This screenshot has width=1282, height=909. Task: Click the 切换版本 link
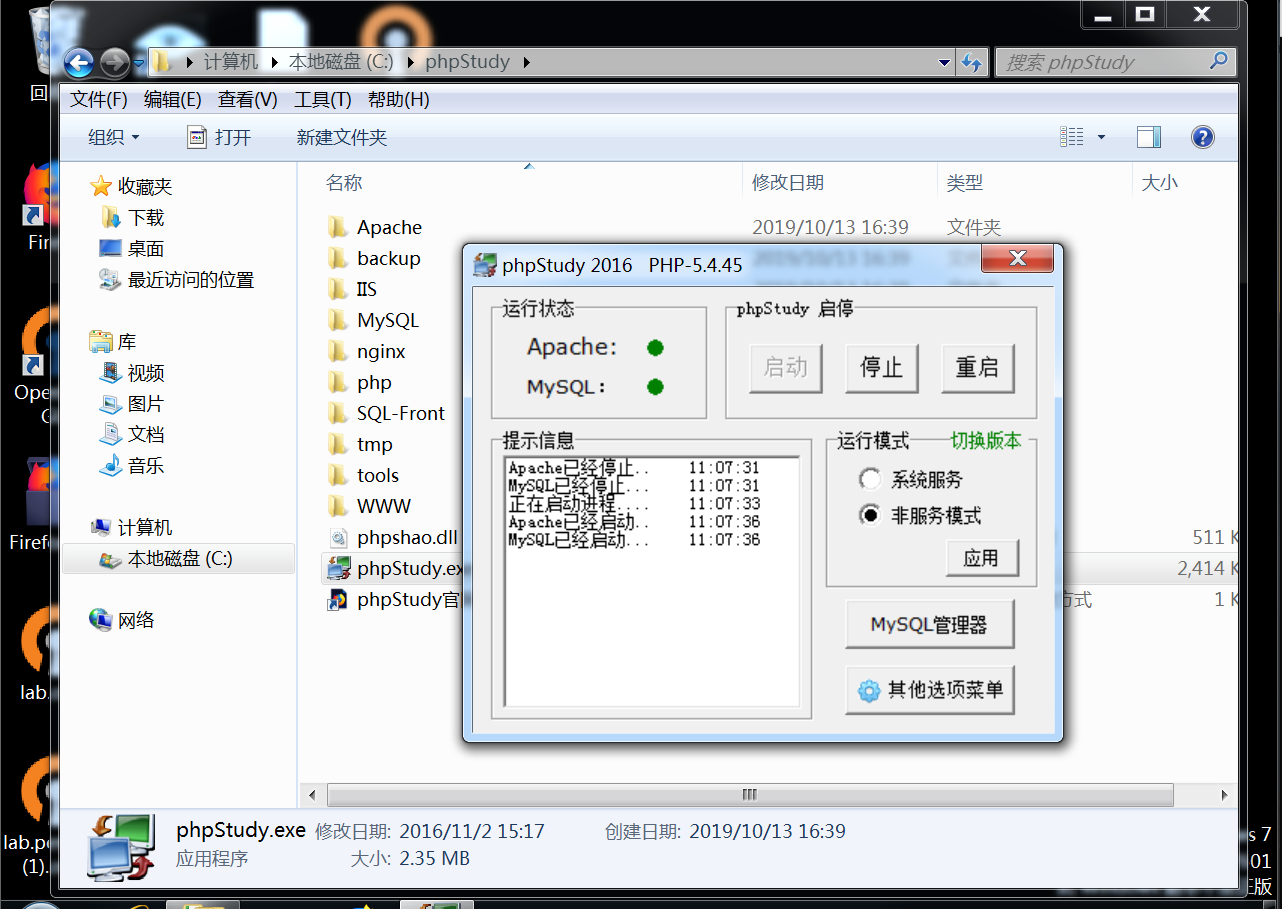pyautogui.click(x=986, y=441)
